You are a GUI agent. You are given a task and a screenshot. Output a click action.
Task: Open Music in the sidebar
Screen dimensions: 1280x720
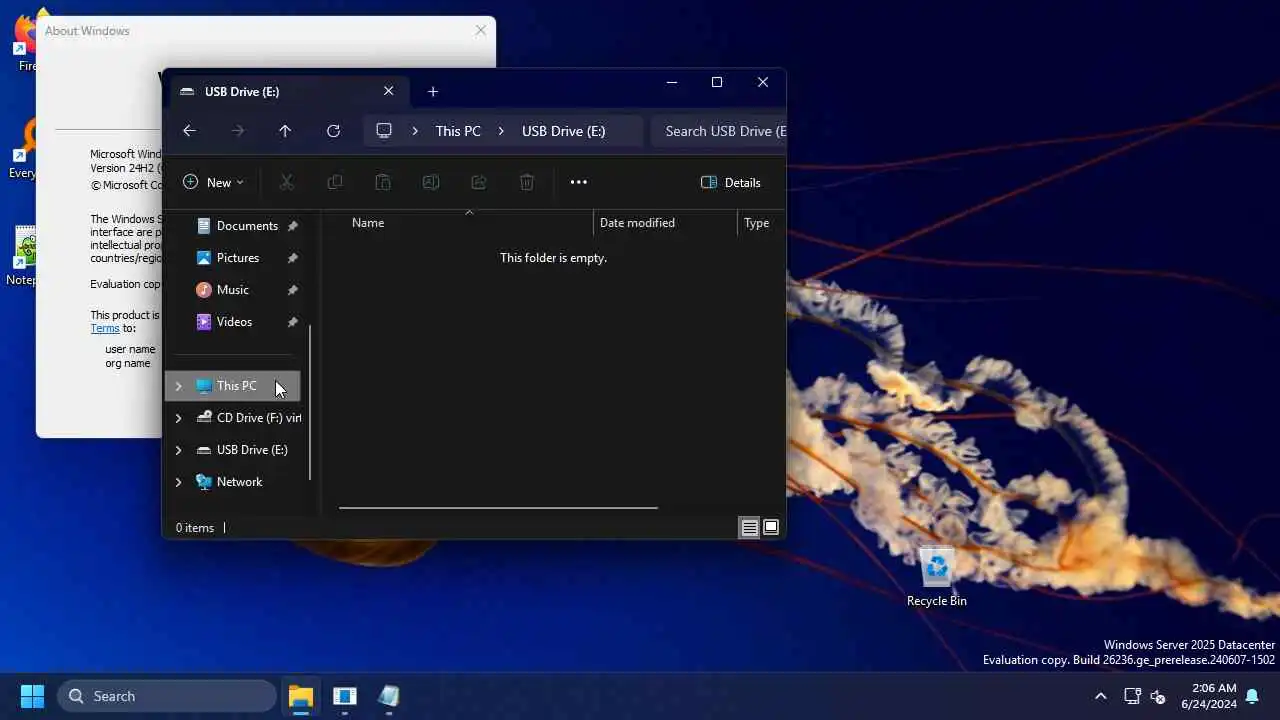(x=232, y=290)
